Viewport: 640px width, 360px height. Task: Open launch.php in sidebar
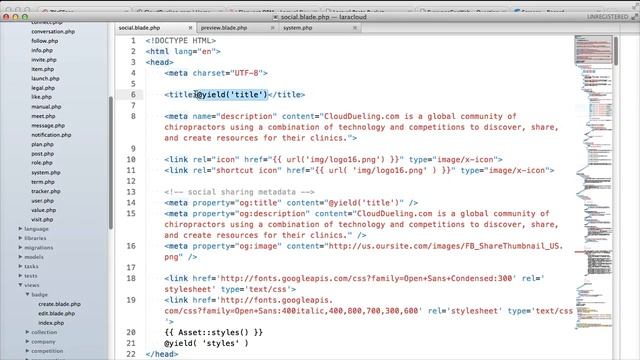[45, 78]
